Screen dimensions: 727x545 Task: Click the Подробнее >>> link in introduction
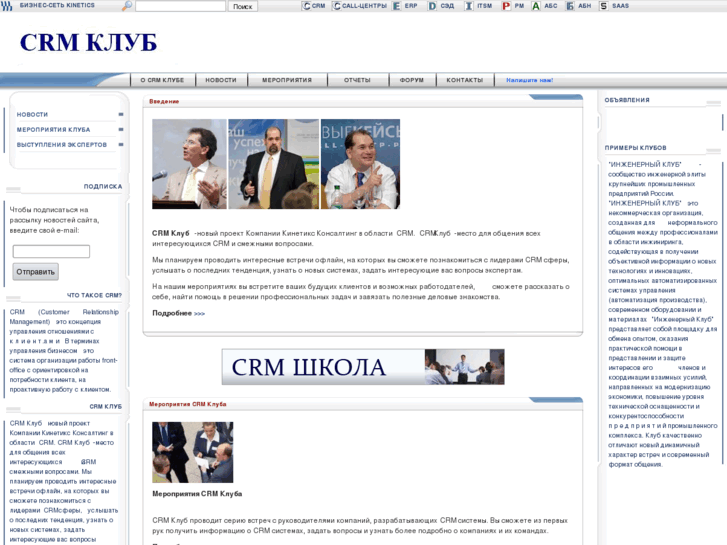click(179, 314)
